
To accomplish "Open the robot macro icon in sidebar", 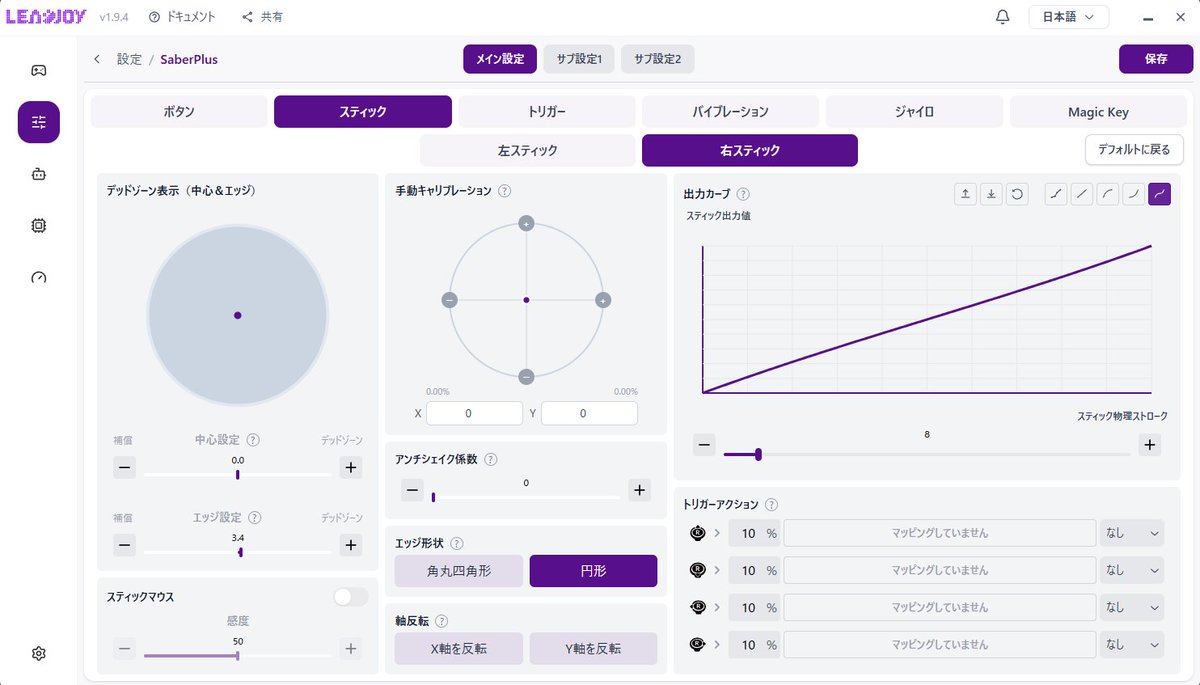I will [x=38, y=174].
